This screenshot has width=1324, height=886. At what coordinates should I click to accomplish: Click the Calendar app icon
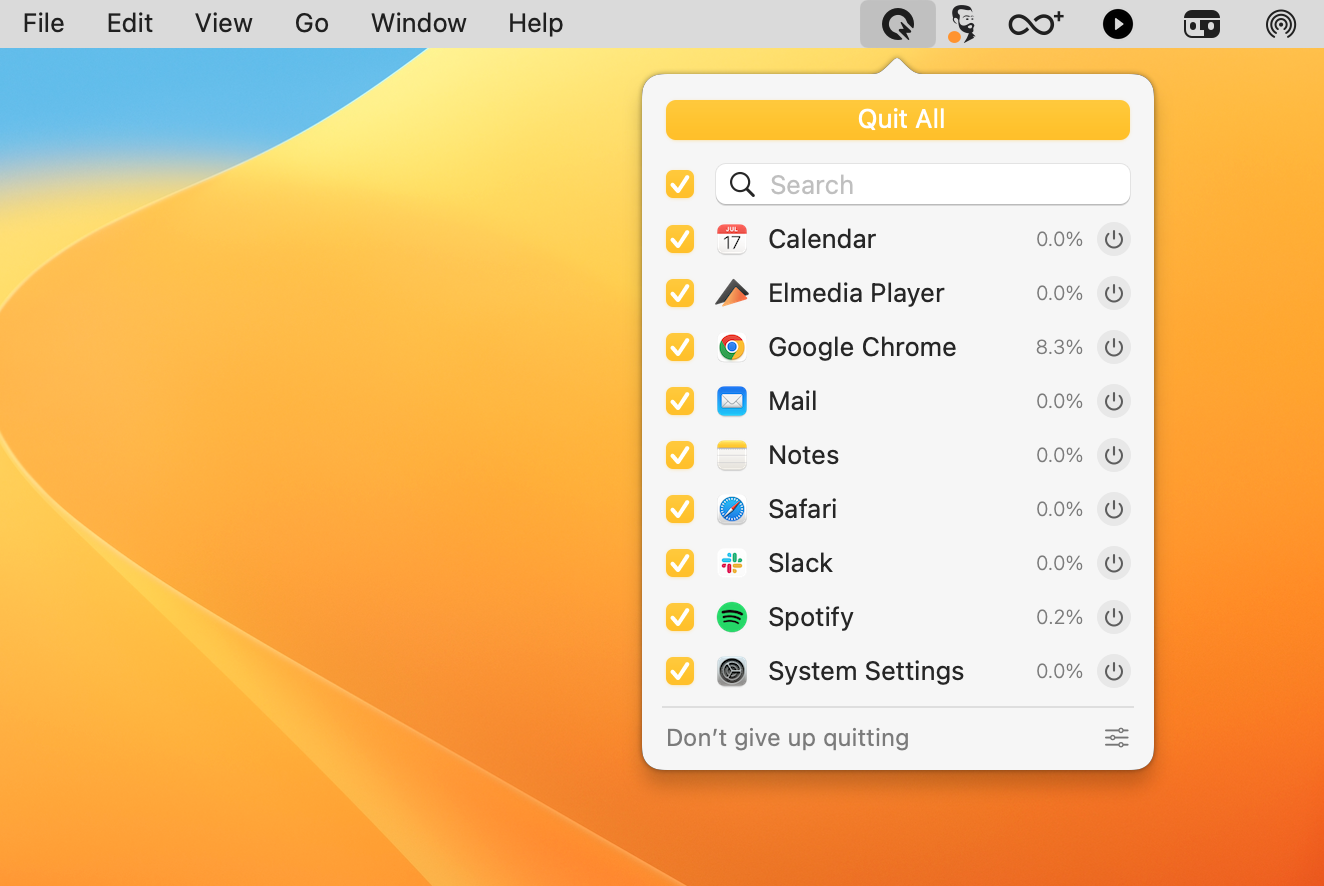[x=732, y=239]
